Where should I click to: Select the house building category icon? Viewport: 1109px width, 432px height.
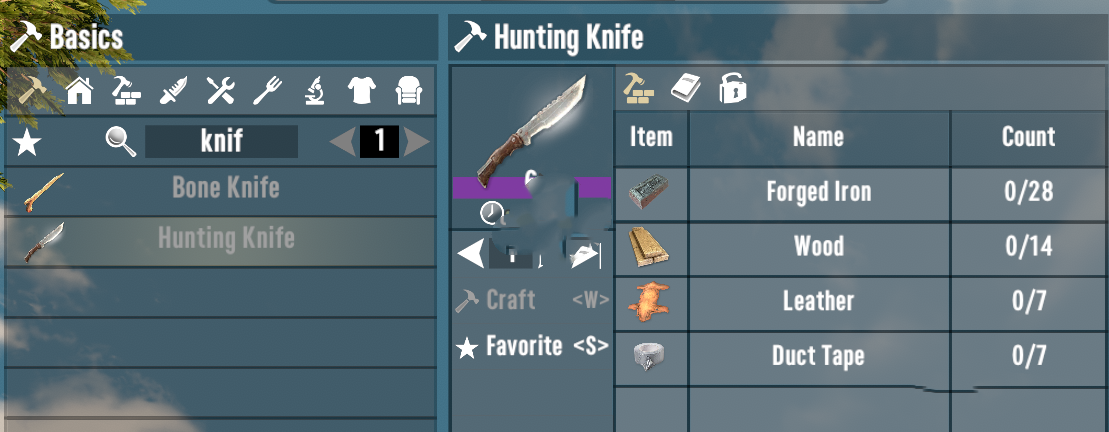click(x=80, y=91)
